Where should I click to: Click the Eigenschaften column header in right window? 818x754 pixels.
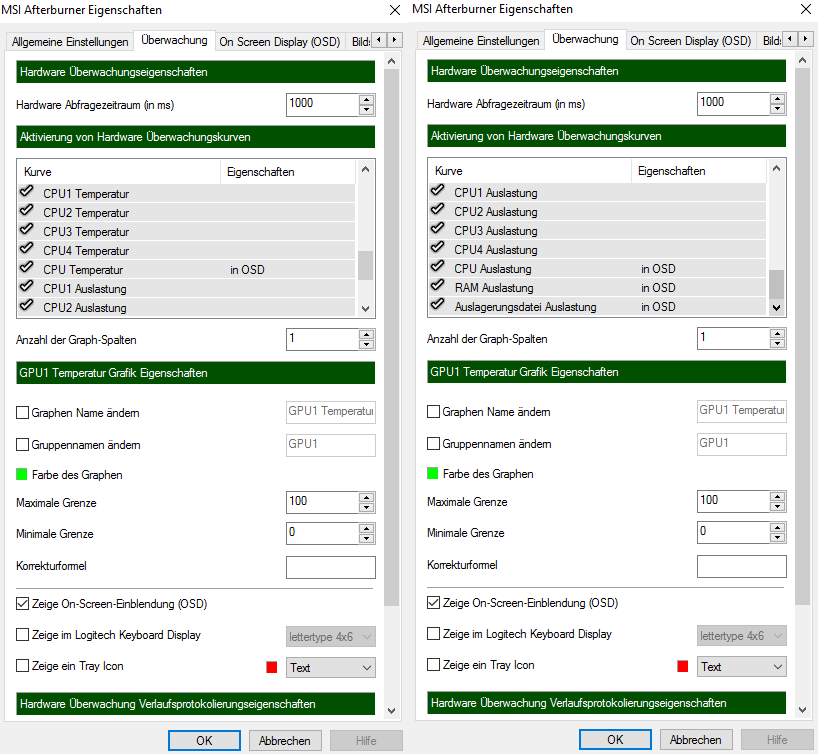(699, 171)
